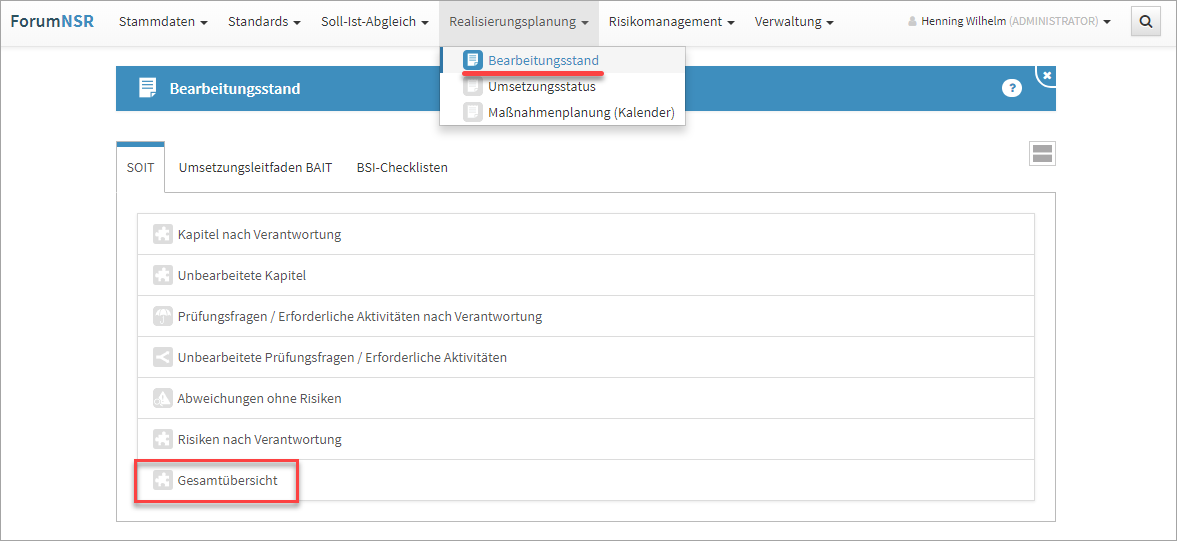Image resolution: width=1177 pixels, height=541 pixels.
Task: Click the icon beside Abweichungen ohne Risiken
Action: point(162,398)
